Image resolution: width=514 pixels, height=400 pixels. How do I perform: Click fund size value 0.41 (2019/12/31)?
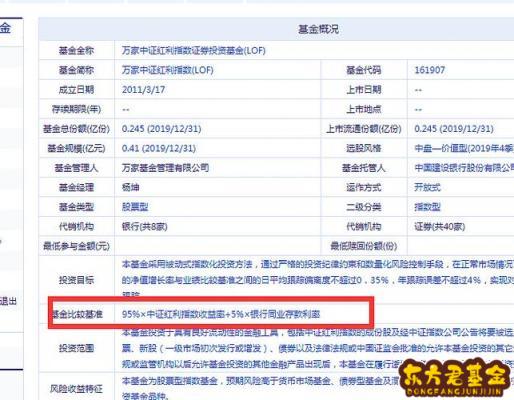point(159,148)
